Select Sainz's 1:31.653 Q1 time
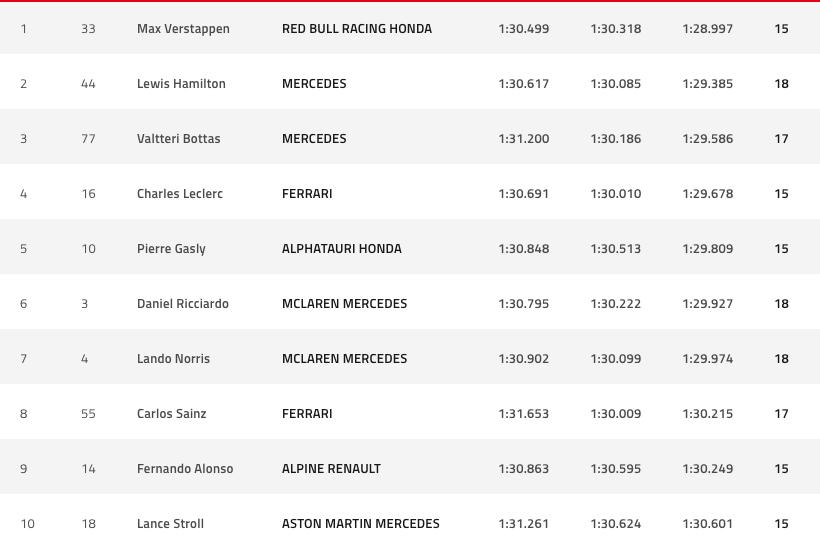The image size is (820, 548). click(x=523, y=414)
